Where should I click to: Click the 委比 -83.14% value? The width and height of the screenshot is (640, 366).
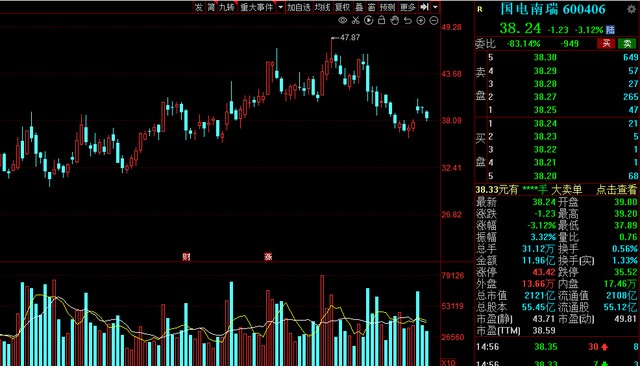point(524,43)
